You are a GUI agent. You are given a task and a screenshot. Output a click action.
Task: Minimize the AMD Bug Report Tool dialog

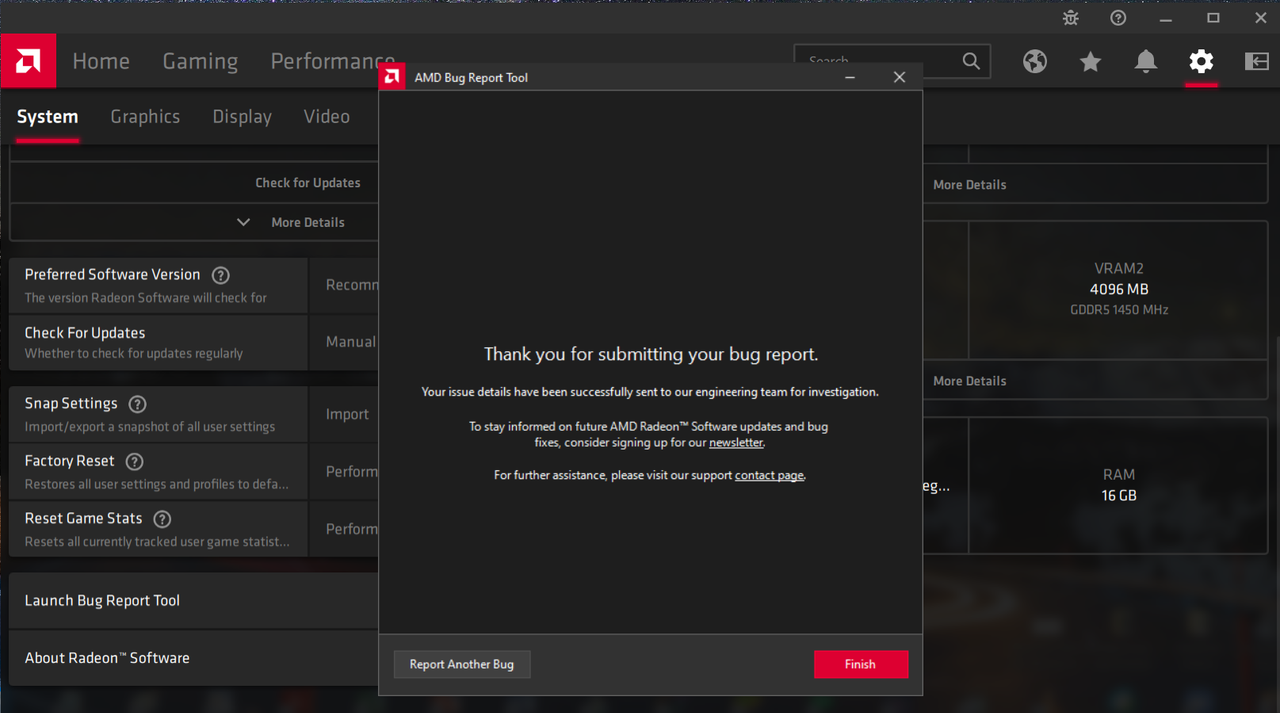(x=850, y=77)
